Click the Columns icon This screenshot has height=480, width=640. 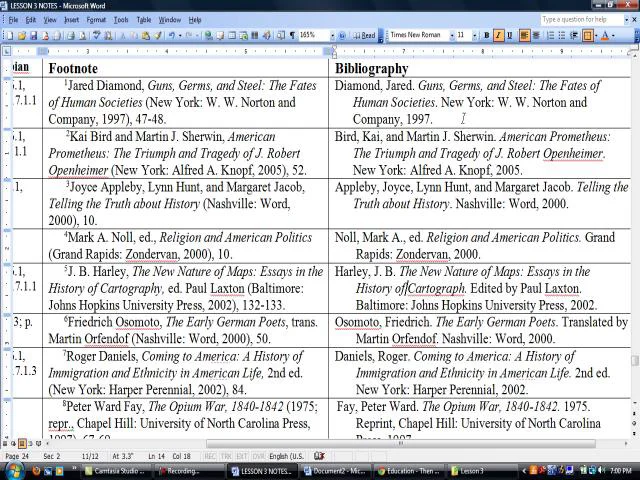tap(255, 36)
